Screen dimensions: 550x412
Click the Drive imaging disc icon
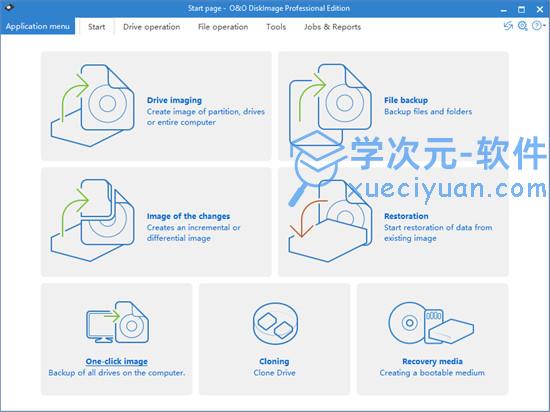pos(93,105)
